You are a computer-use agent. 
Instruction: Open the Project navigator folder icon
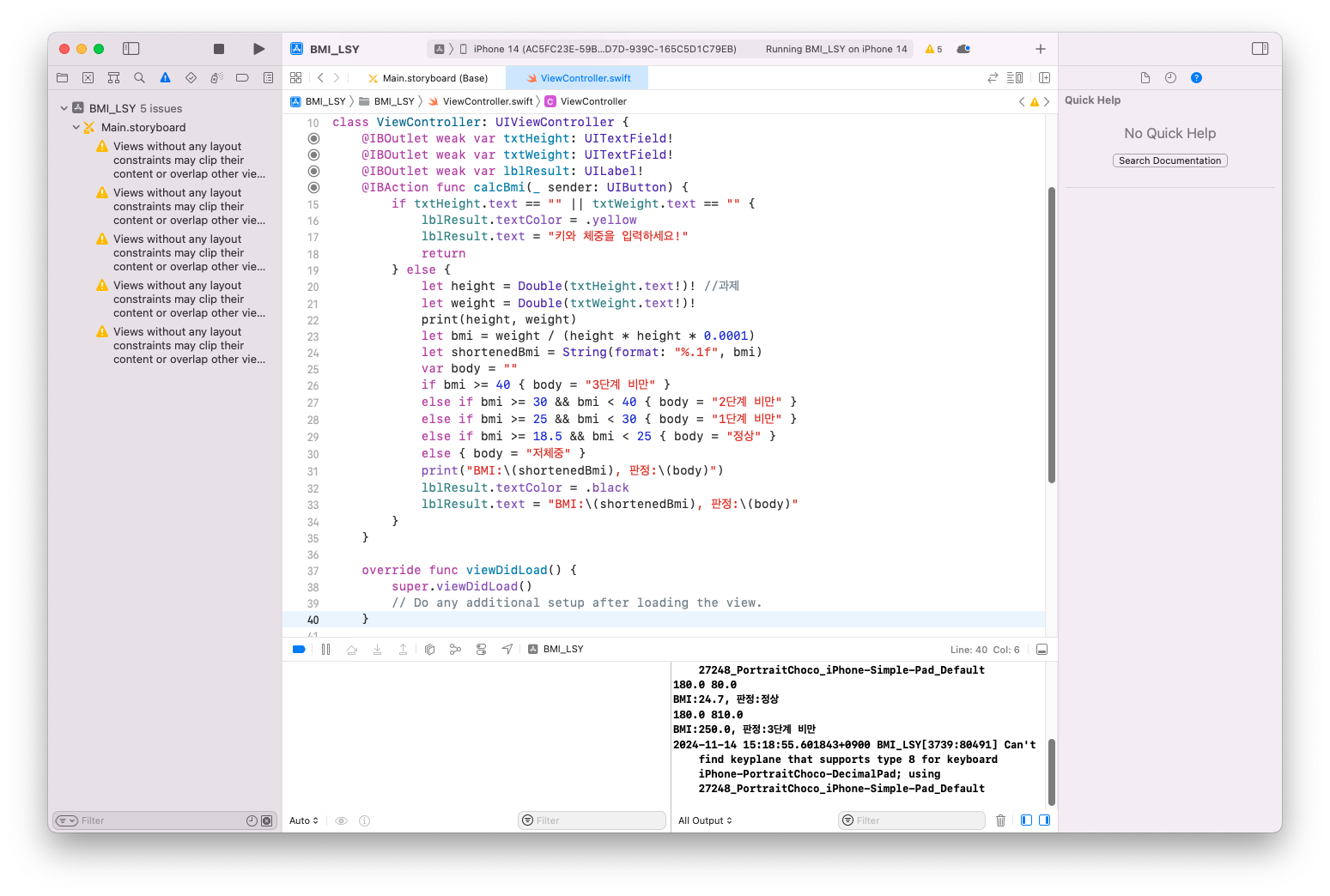coord(62,78)
